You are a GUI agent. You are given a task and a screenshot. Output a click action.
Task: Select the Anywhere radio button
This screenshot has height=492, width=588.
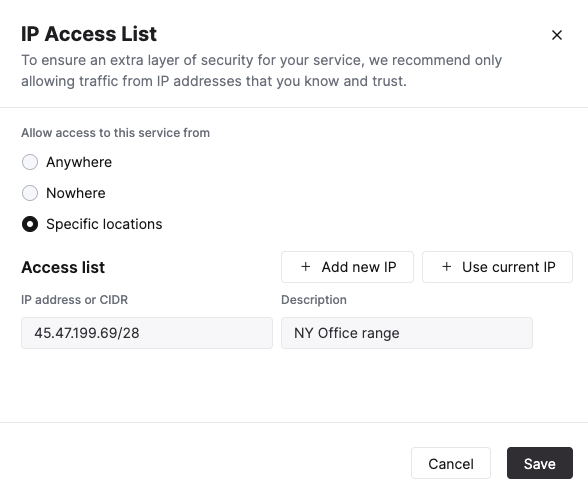(x=30, y=162)
